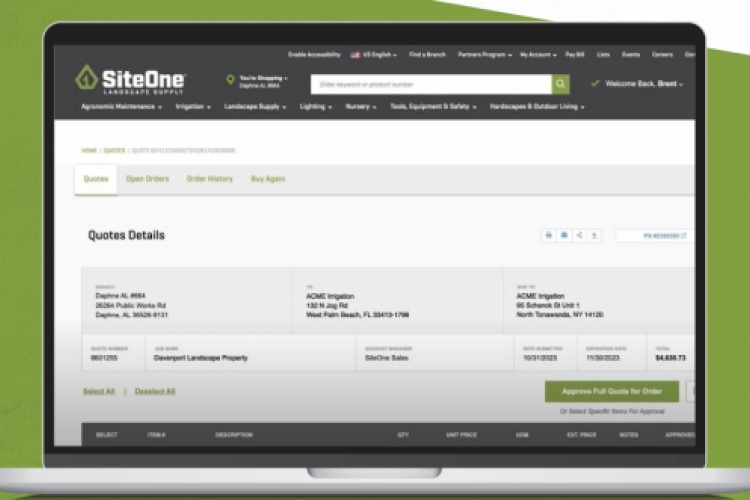Switch to the Order History tab
Viewport: 750px width, 500px height.
[209, 179]
